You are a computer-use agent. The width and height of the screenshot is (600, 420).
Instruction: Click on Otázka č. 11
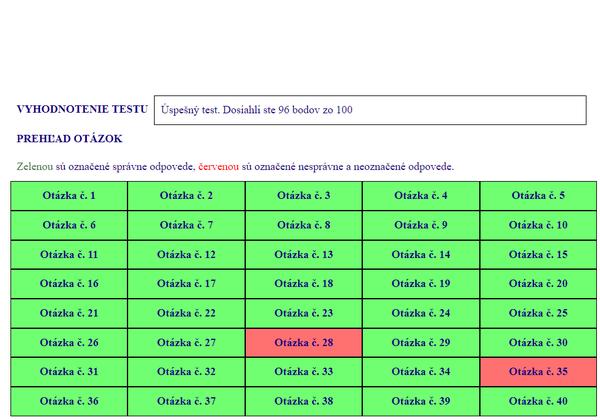click(x=69, y=255)
